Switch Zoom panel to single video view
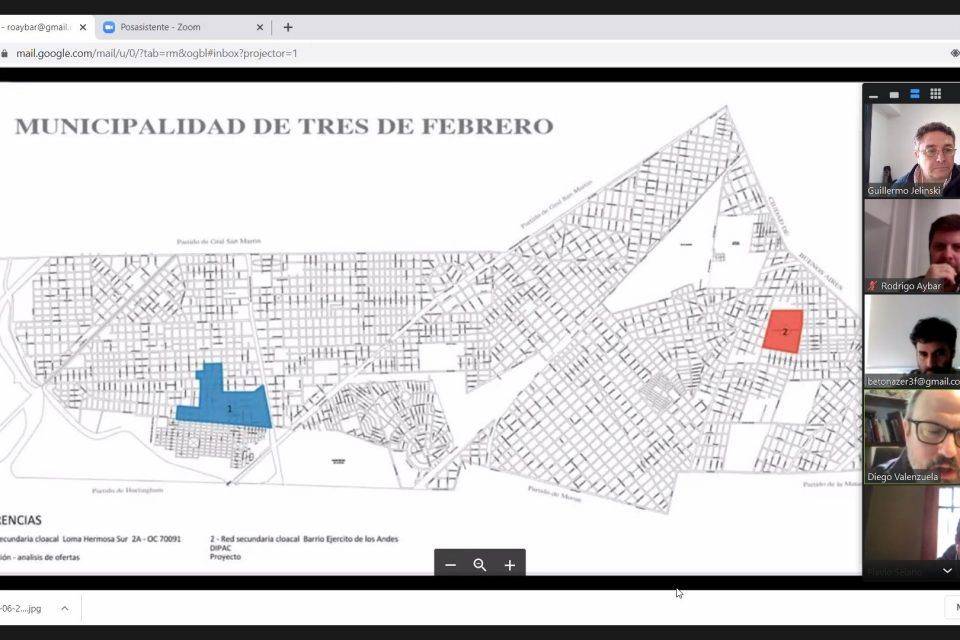 click(x=894, y=95)
